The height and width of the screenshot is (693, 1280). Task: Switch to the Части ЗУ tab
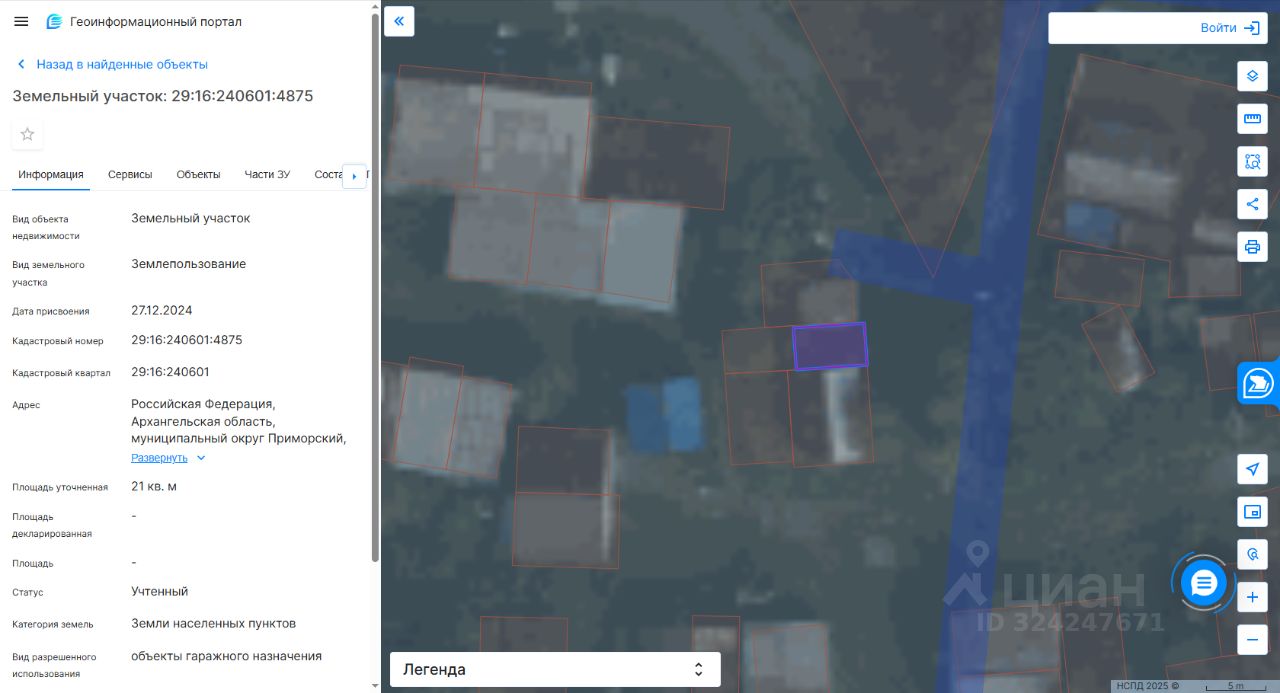[x=267, y=174]
